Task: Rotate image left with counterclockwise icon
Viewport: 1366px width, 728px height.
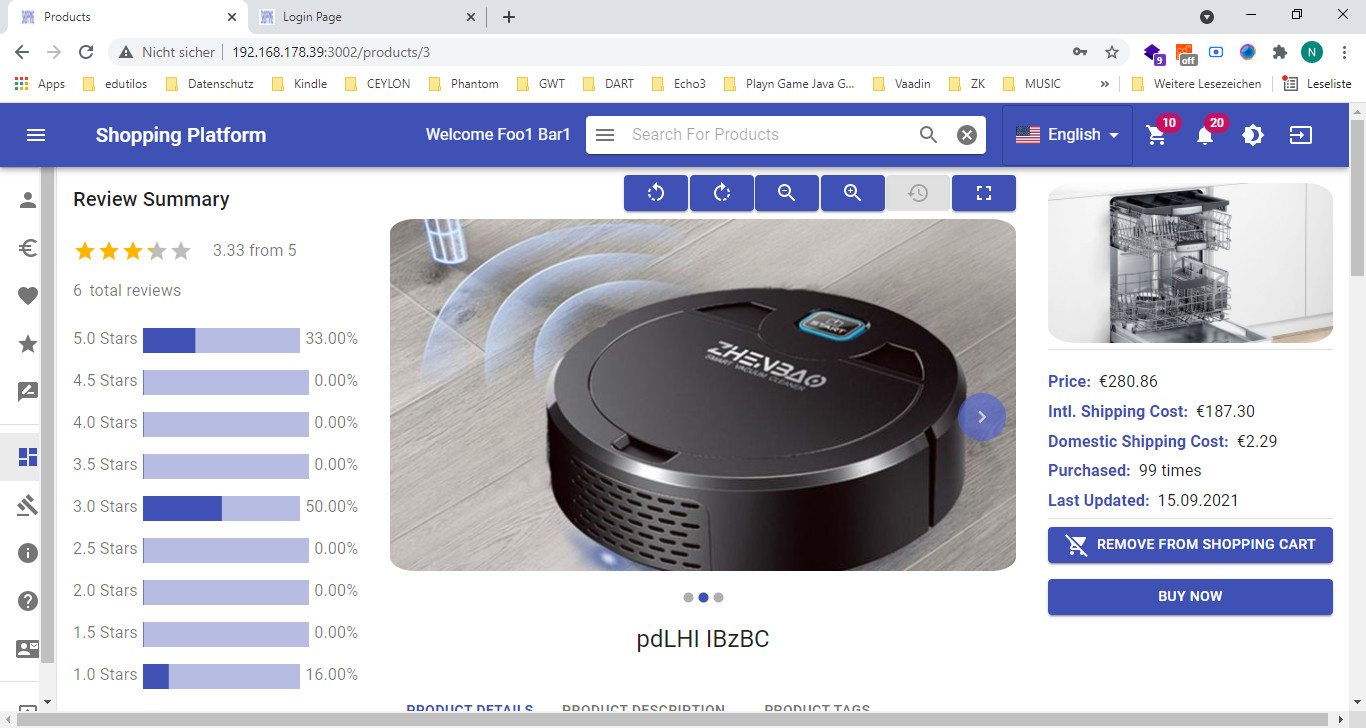Action: 656,193
